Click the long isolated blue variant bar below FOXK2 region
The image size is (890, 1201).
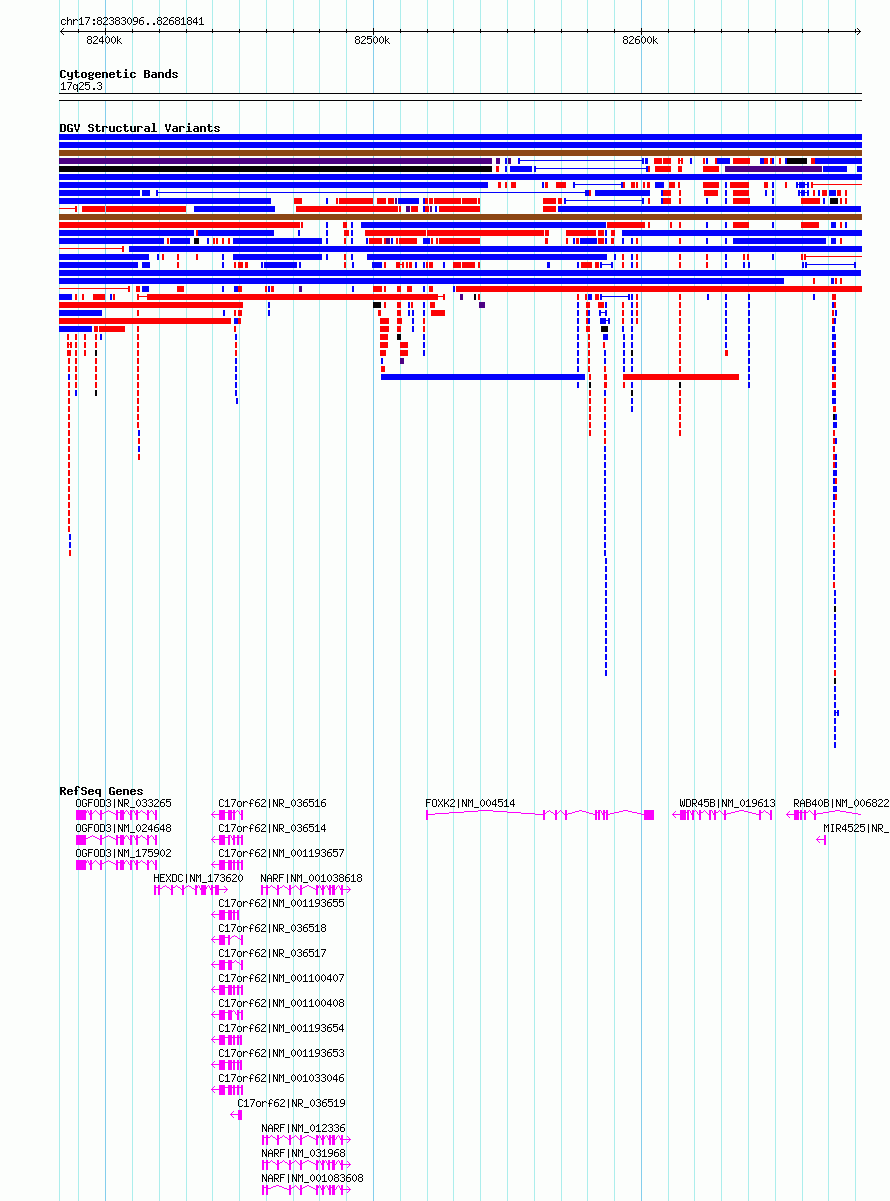coord(483,377)
